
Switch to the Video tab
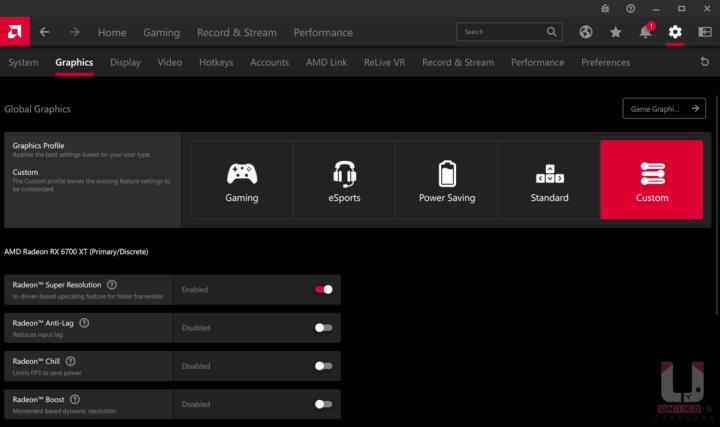[170, 62]
